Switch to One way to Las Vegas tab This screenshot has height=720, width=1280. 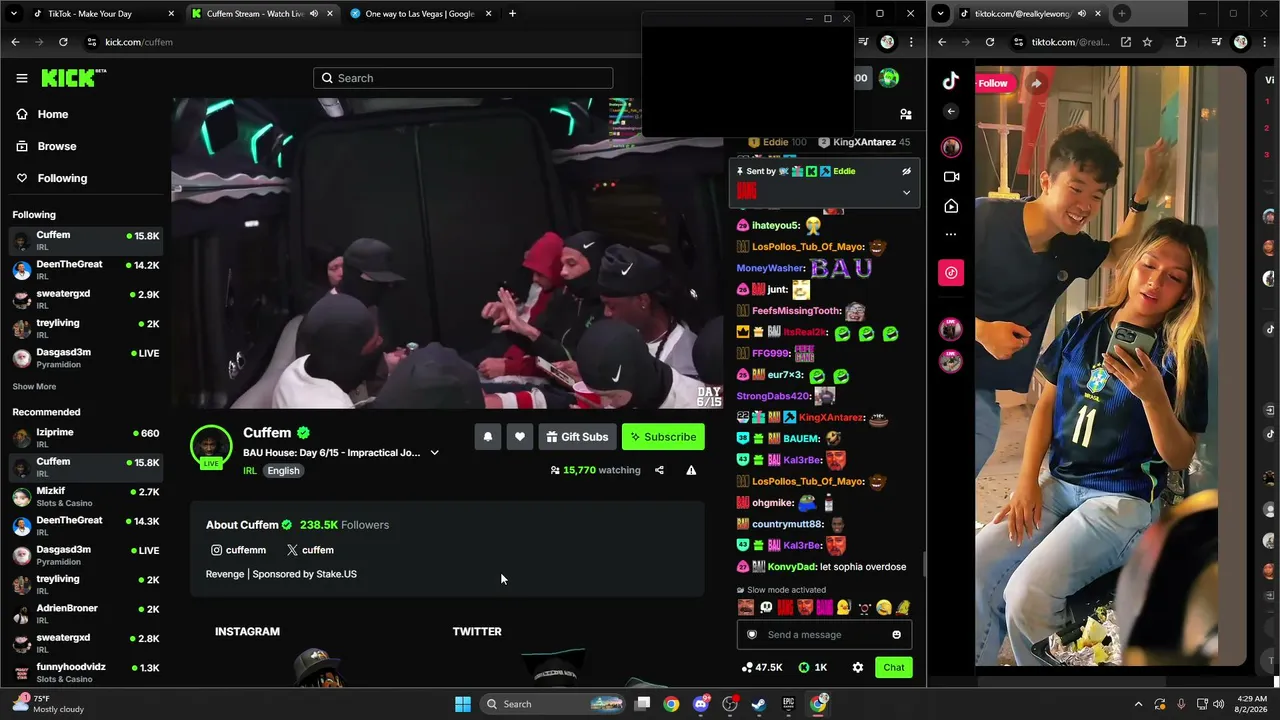(x=421, y=14)
